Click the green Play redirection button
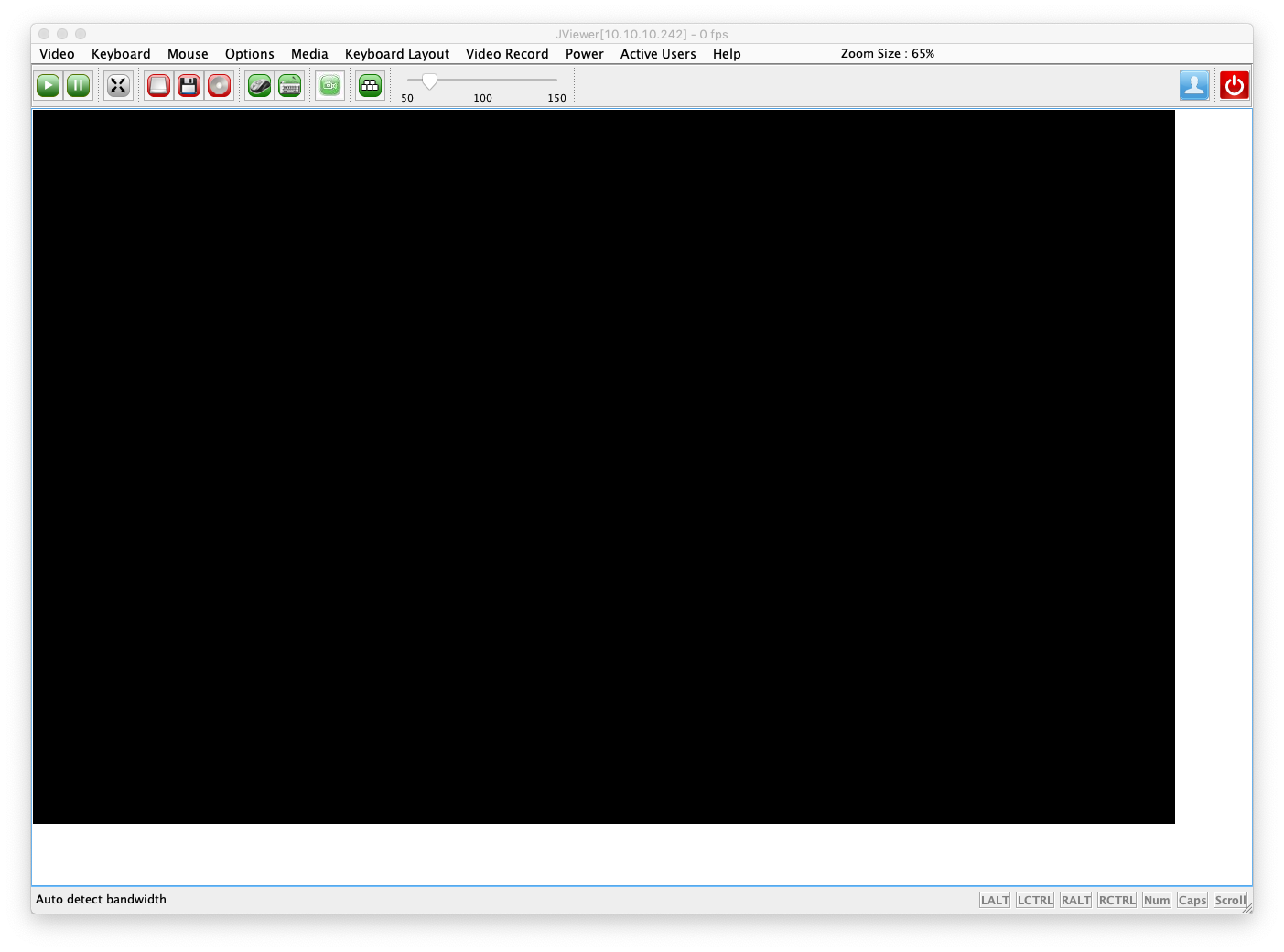The height and width of the screenshot is (952, 1284). point(49,85)
